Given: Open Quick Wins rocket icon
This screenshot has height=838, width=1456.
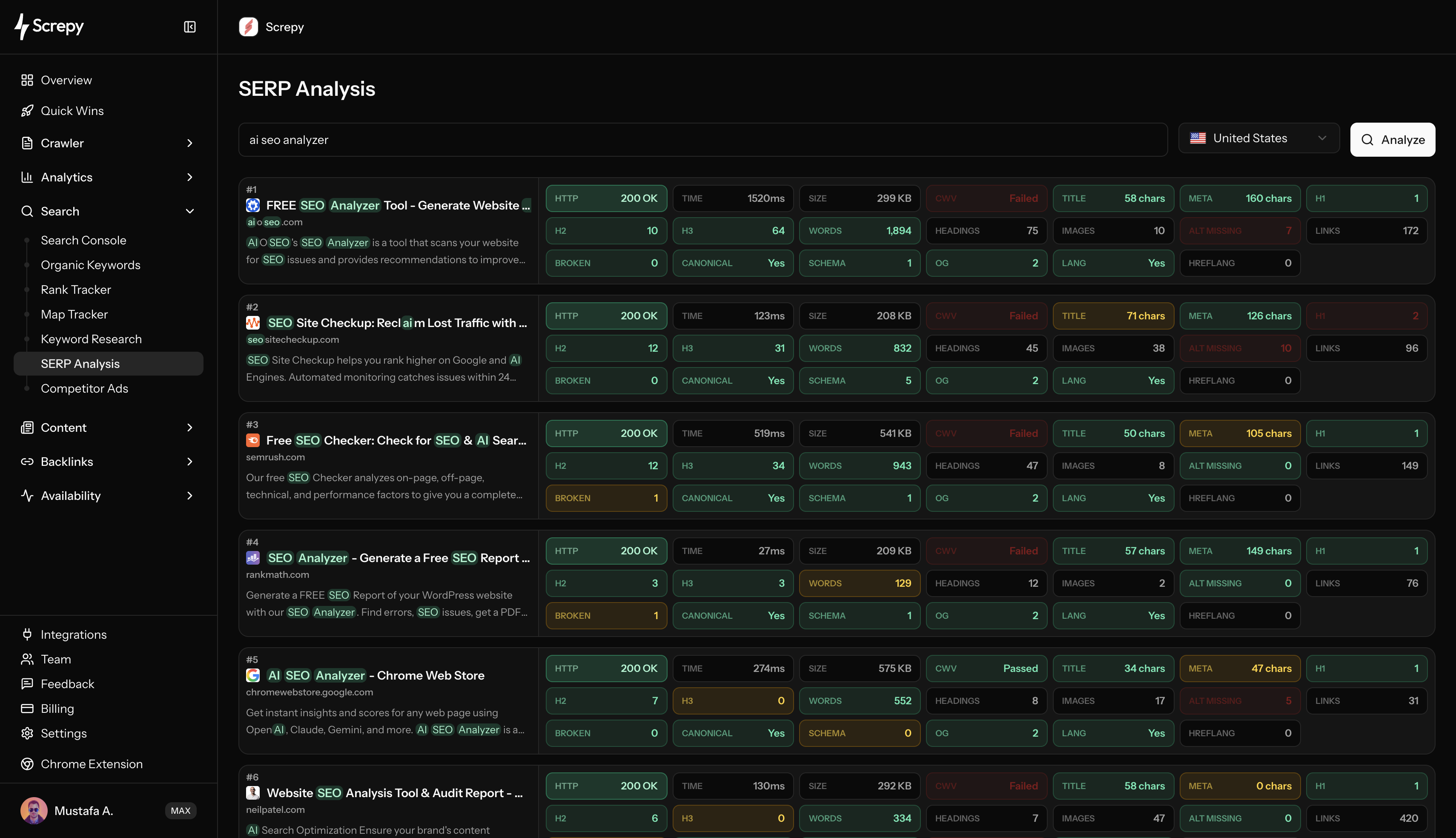Looking at the screenshot, I should (x=27, y=111).
